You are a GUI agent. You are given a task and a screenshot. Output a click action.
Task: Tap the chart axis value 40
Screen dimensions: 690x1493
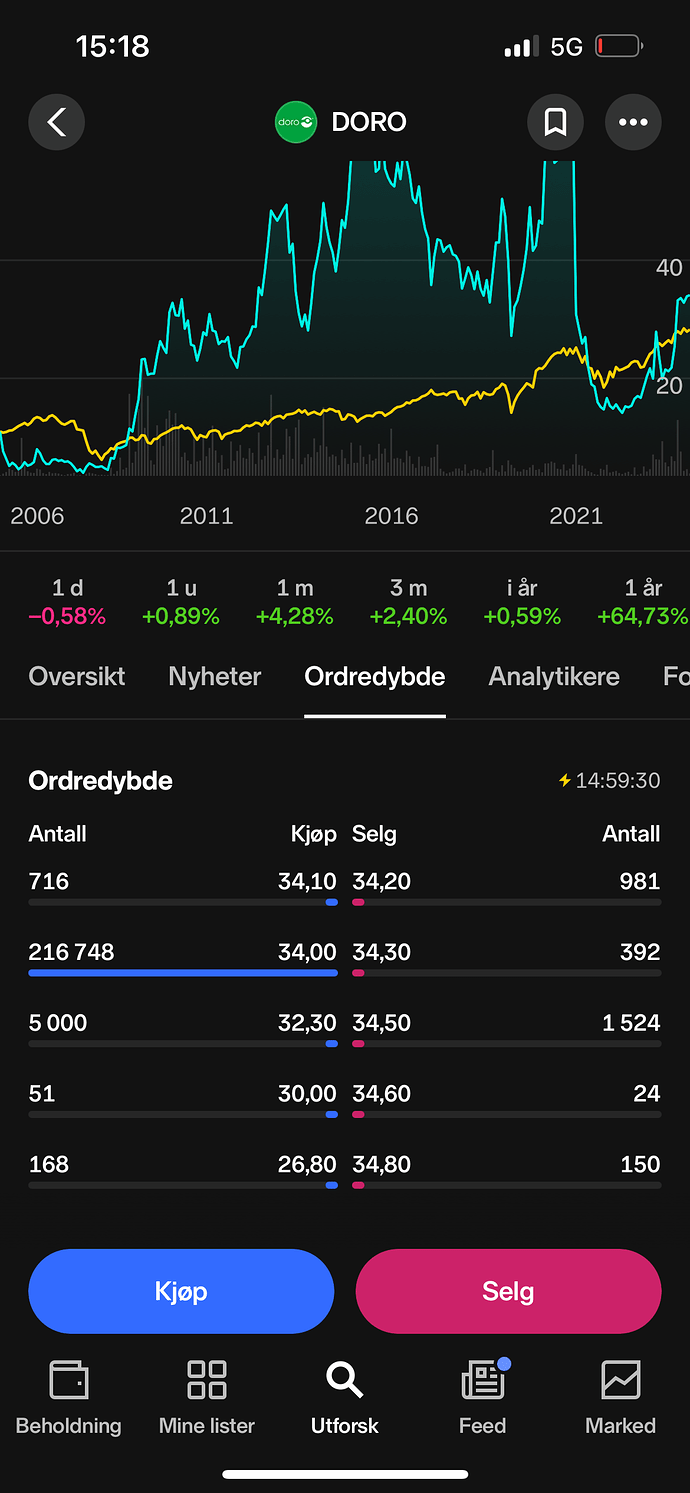tap(669, 268)
